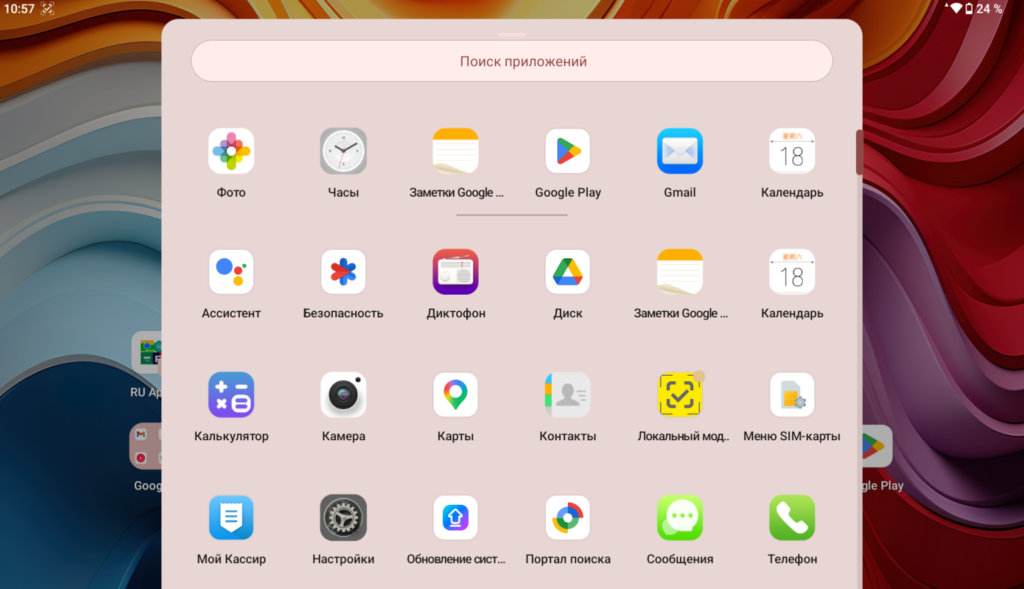Screen dimensions: 1024x589
Task: Launch the Телефон phone app
Action: [x=791, y=518]
